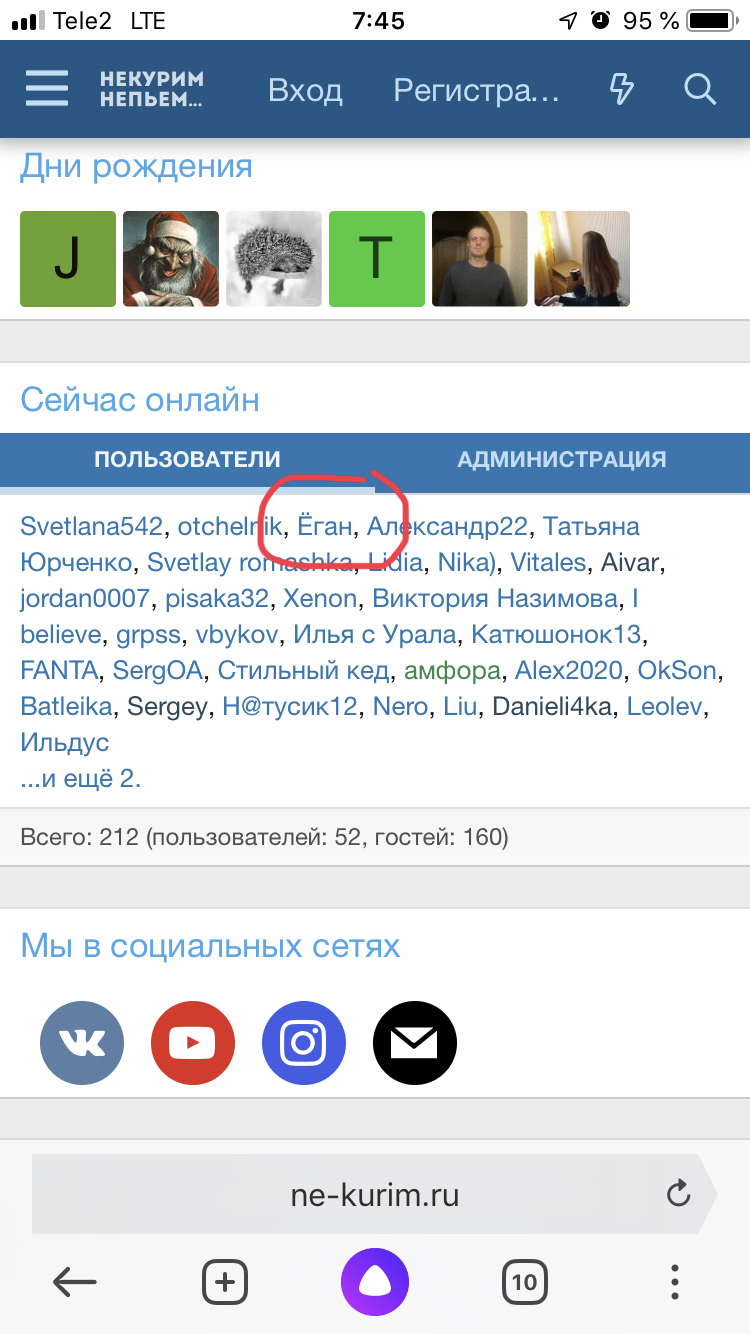Open browser three-dot options menu
Image resolution: width=750 pixels, height=1334 pixels.
coord(675,1282)
